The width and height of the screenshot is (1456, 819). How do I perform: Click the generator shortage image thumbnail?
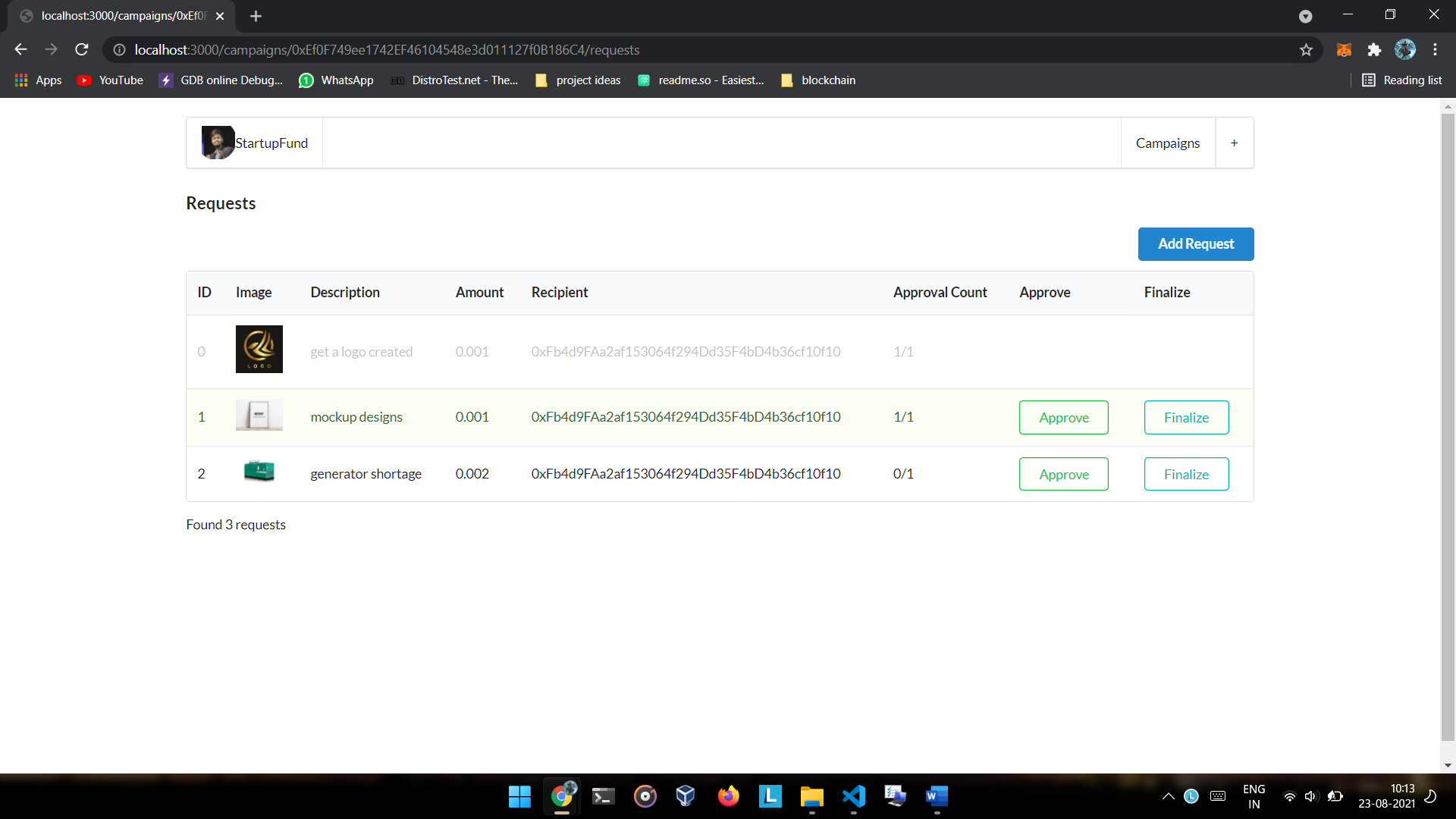point(259,471)
